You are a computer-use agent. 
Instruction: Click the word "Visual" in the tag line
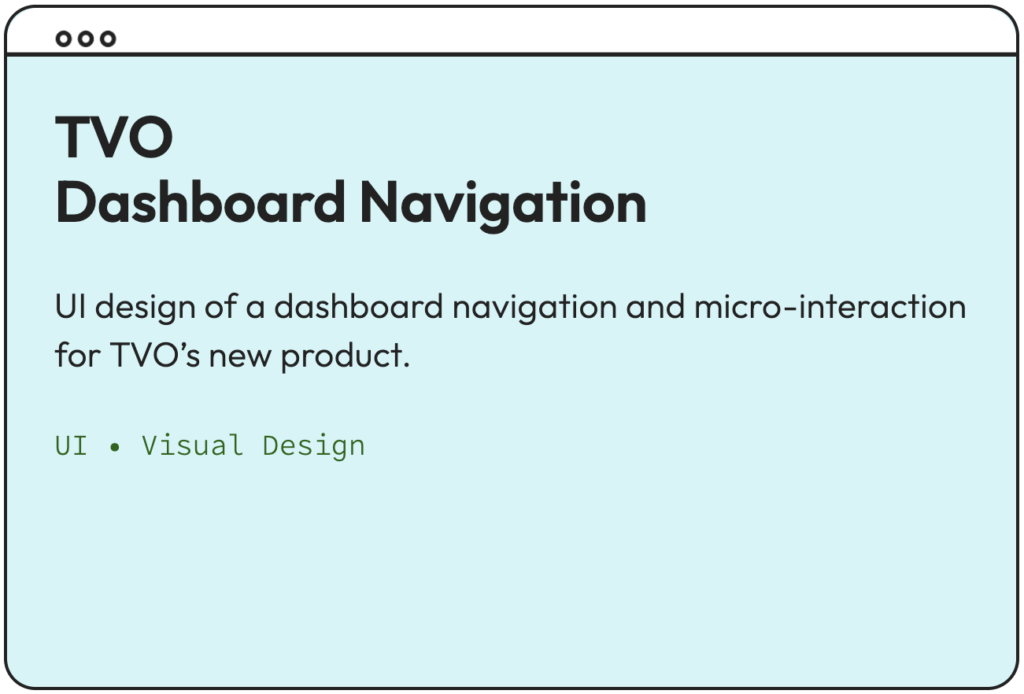tap(192, 445)
